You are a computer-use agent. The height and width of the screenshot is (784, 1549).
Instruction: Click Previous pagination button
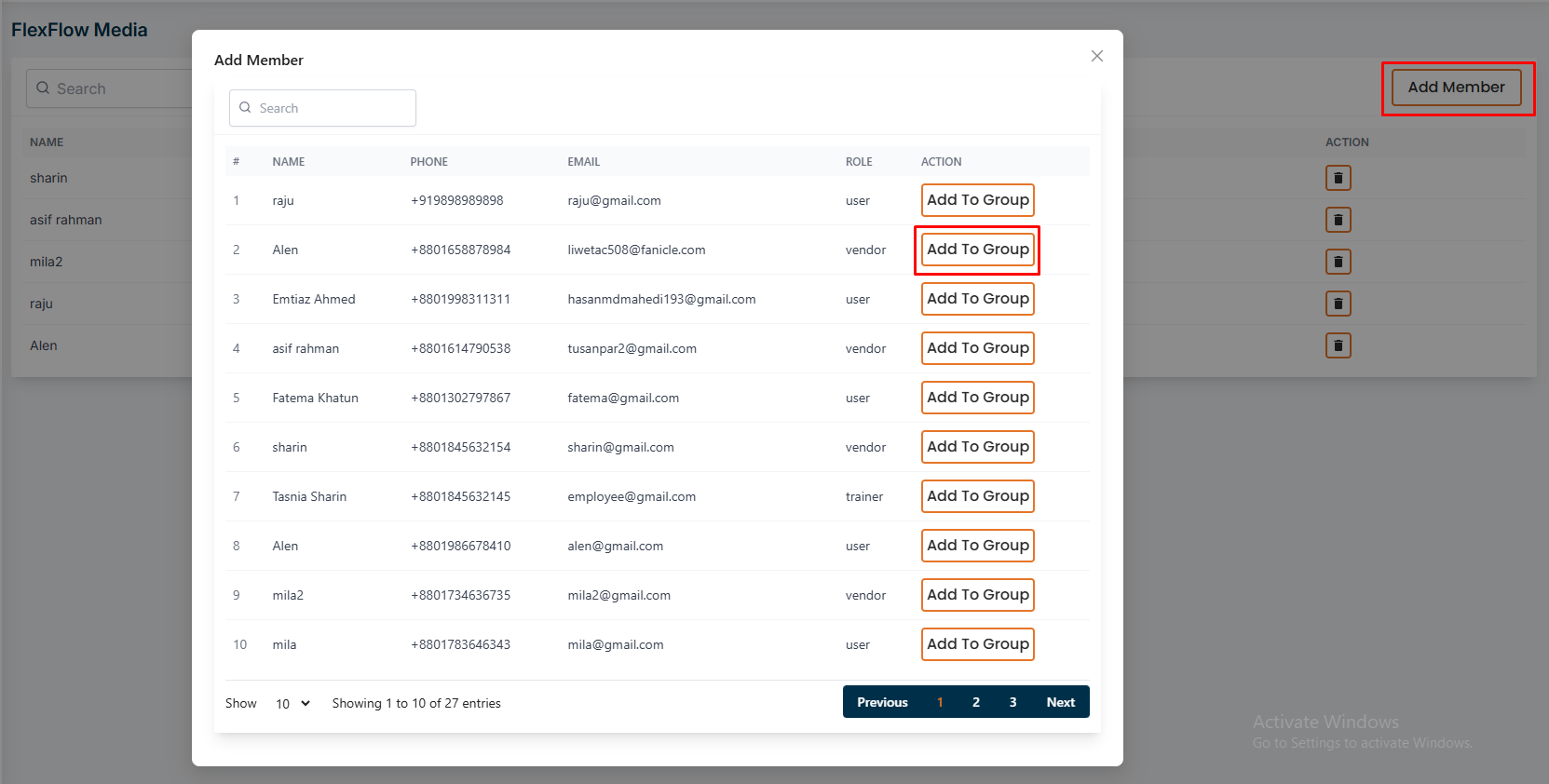(881, 702)
